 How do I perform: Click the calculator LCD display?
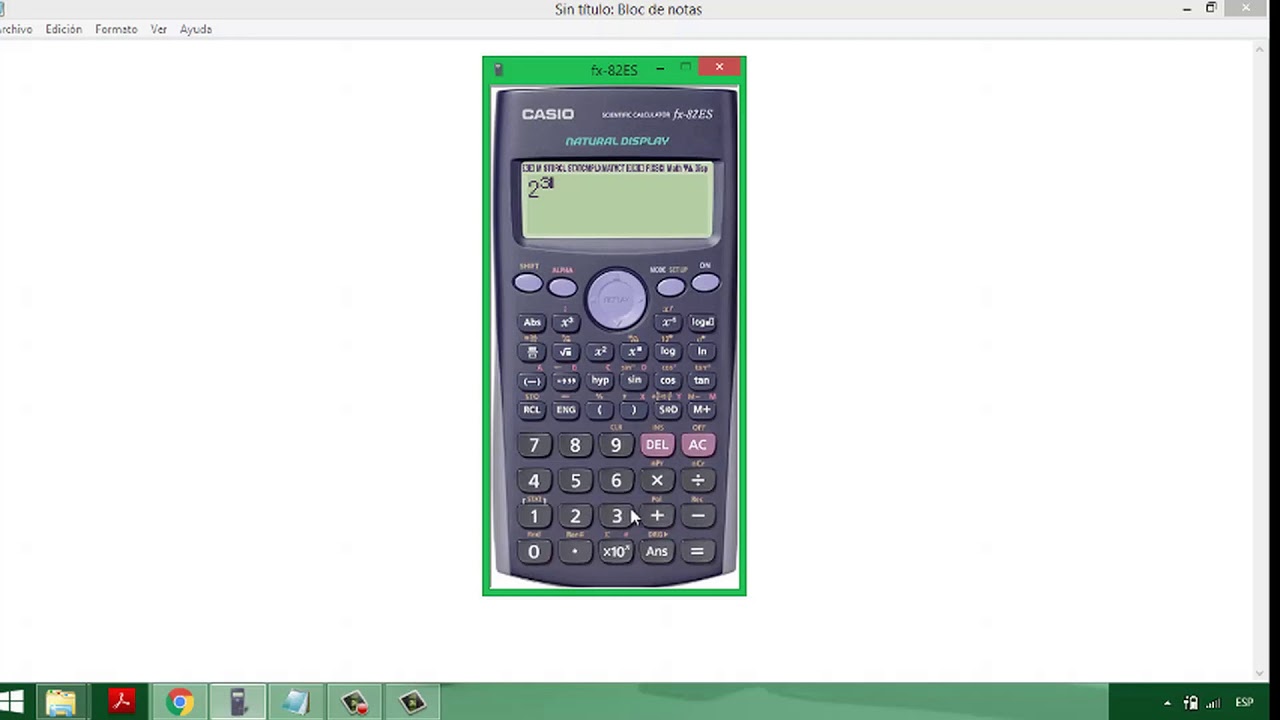coord(617,200)
